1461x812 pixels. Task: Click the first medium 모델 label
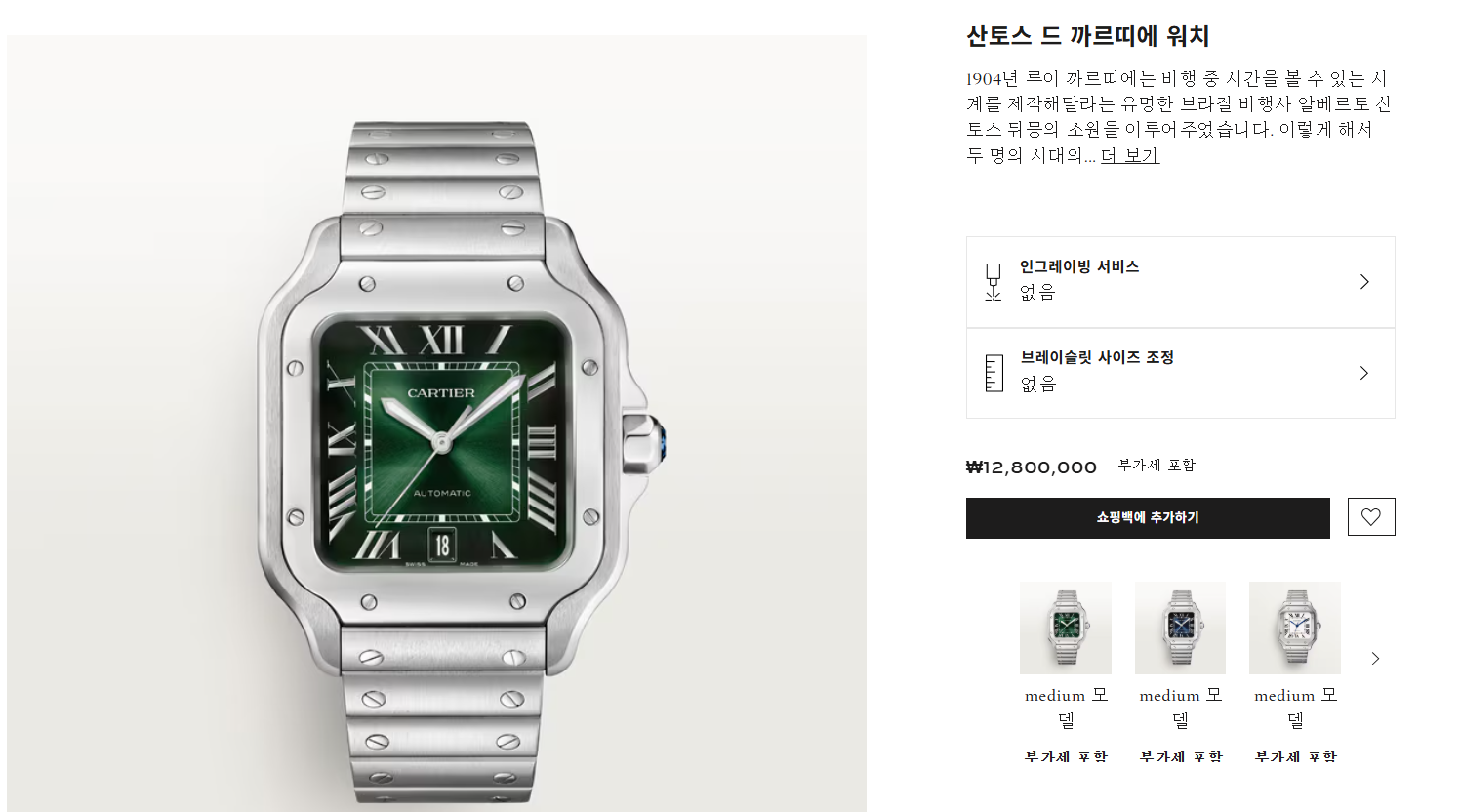[x=1066, y=708]
